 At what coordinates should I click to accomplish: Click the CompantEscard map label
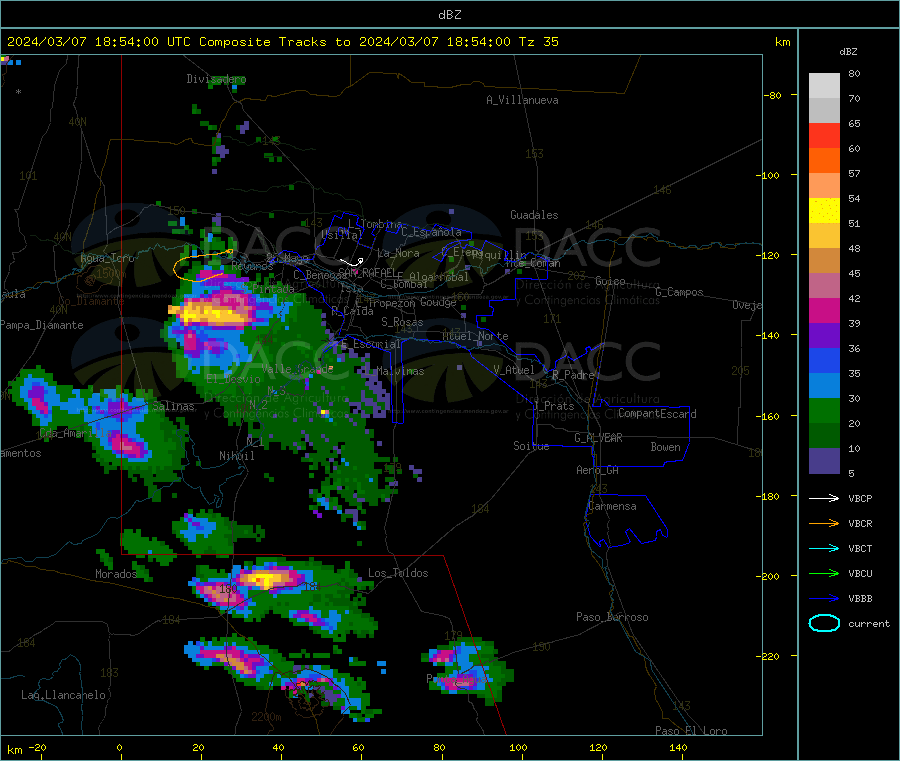click(658, 414)
